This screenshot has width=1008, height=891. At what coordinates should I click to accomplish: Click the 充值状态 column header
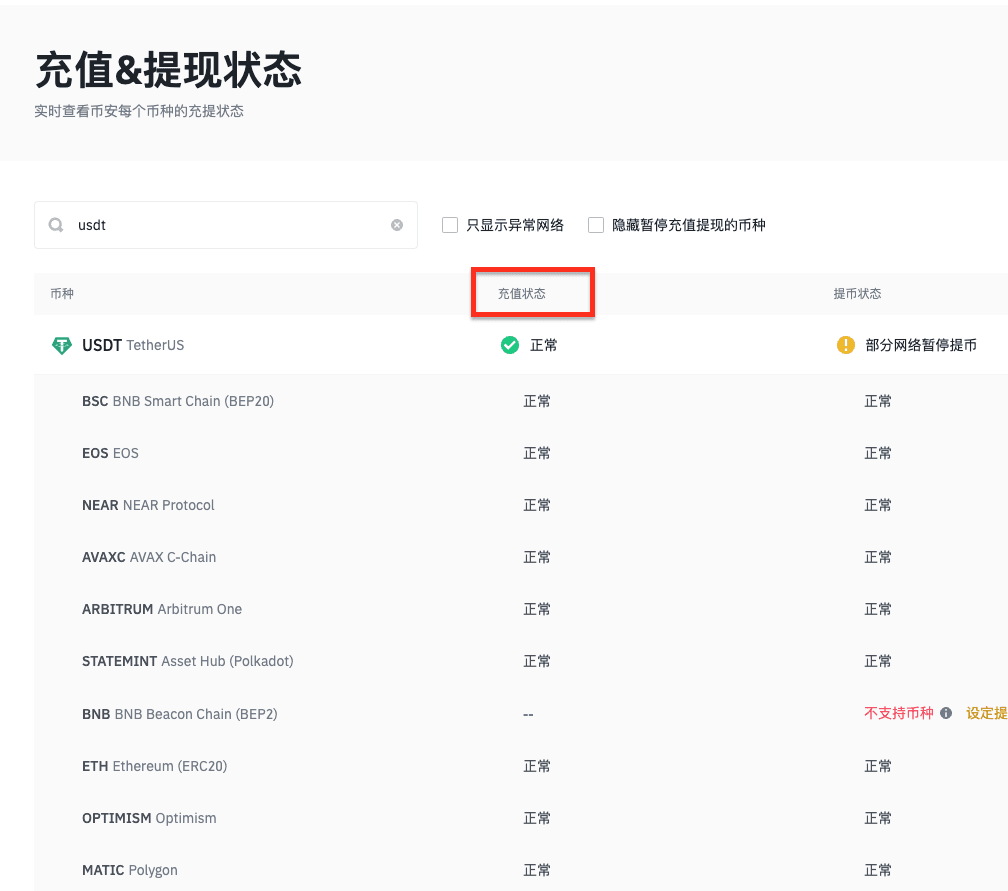point(521,294)
